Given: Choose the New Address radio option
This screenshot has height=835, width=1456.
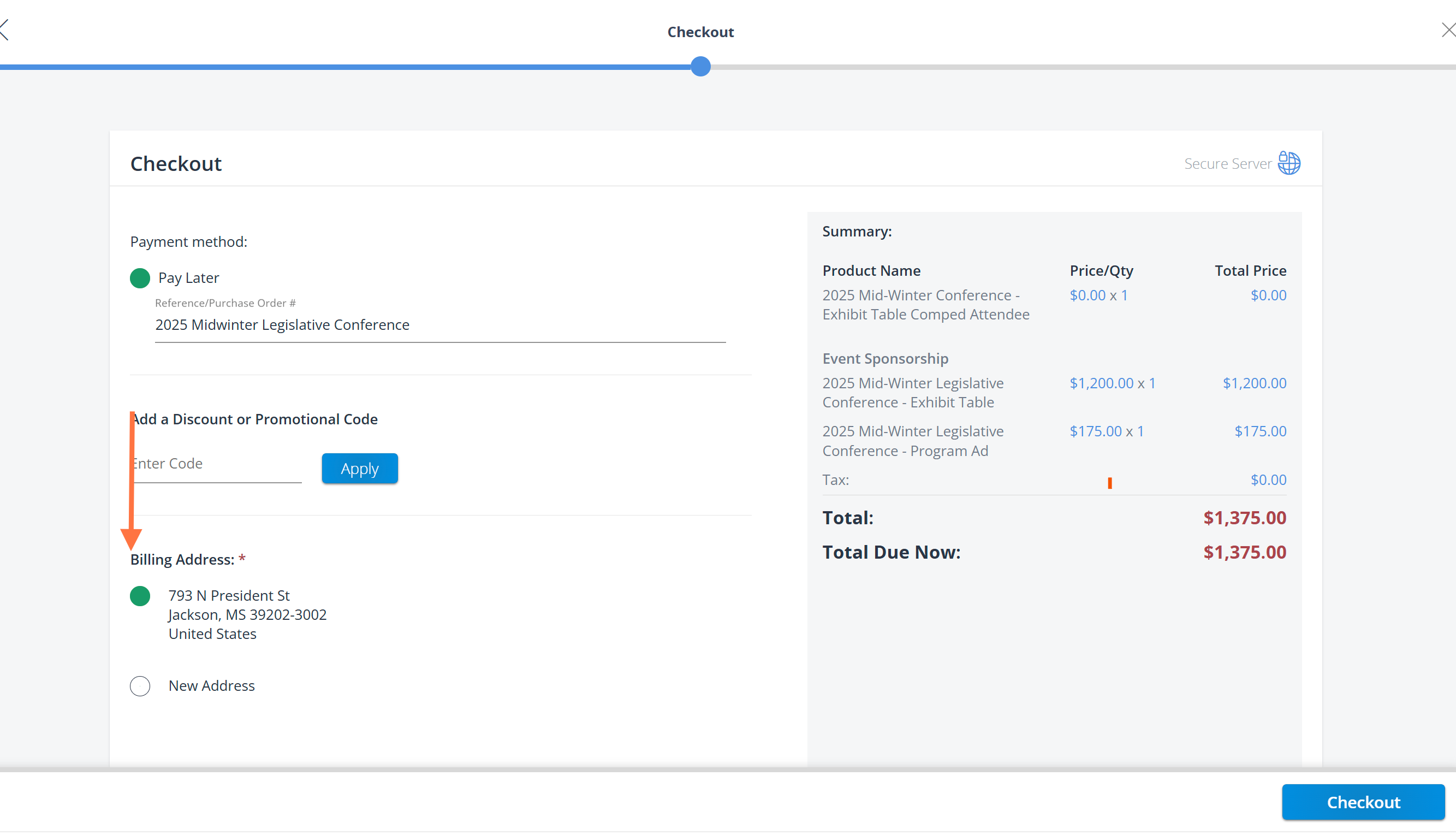Looking at the screenshot, I should [140, 686].
